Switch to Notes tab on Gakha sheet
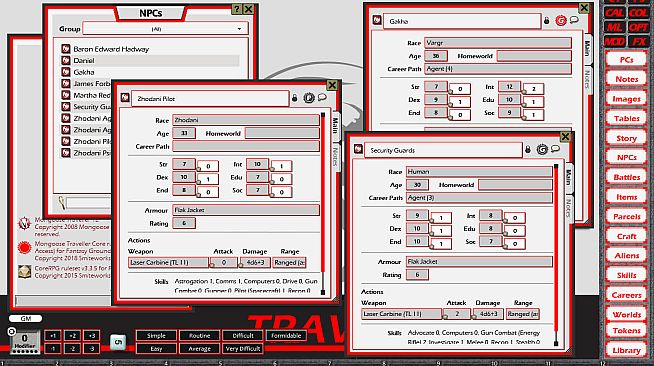The height and width of the screenshot is (366, 654). (587, 79)
